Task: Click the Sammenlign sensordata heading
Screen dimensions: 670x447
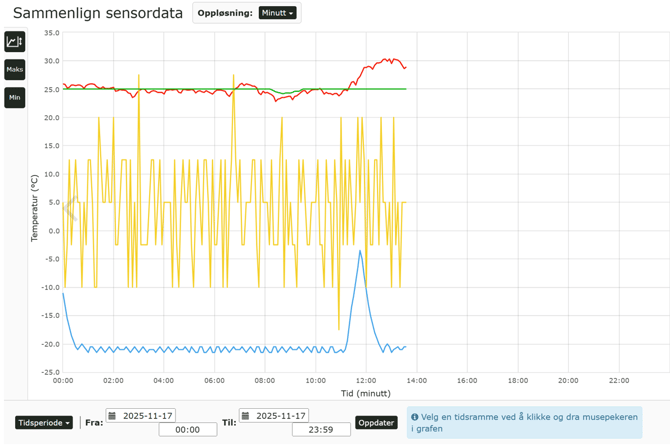Action: (97, 13)
